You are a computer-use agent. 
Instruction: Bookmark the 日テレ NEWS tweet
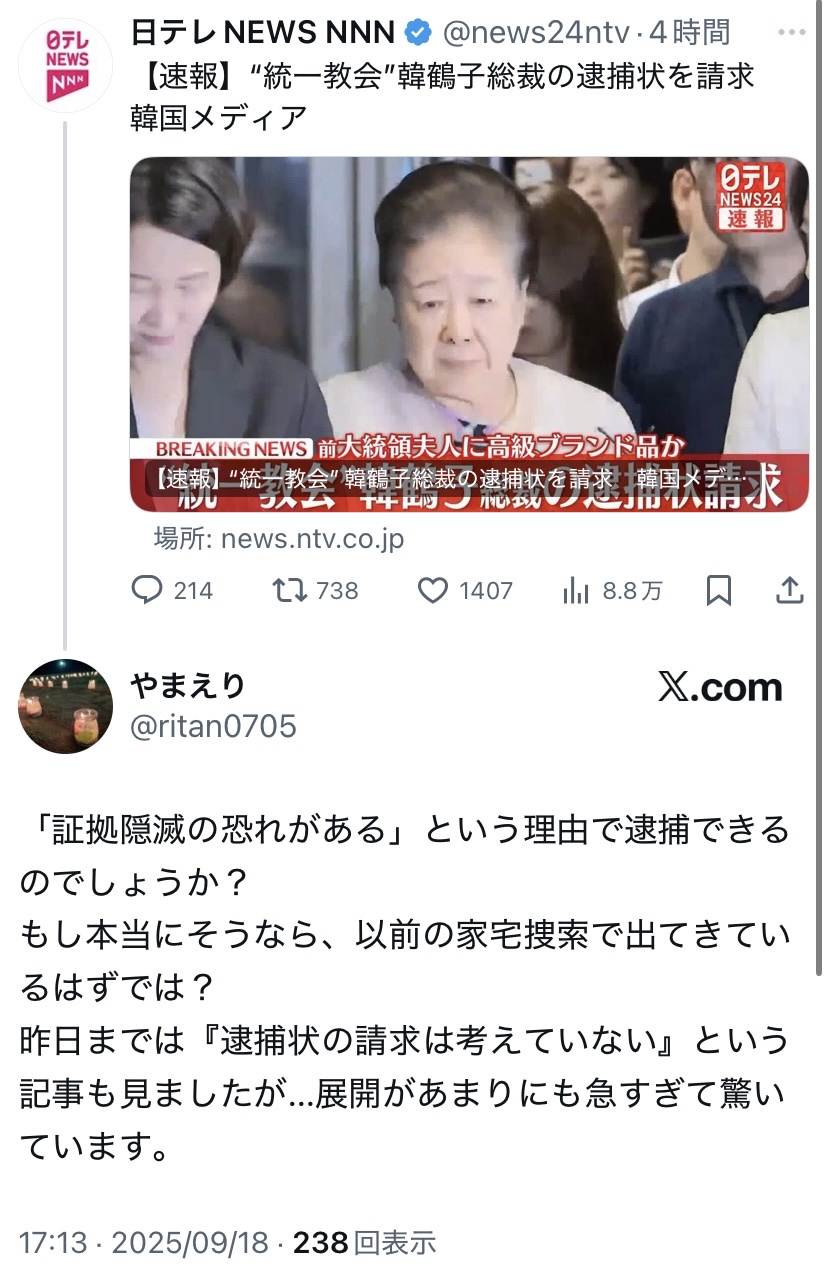coord(719,590)
